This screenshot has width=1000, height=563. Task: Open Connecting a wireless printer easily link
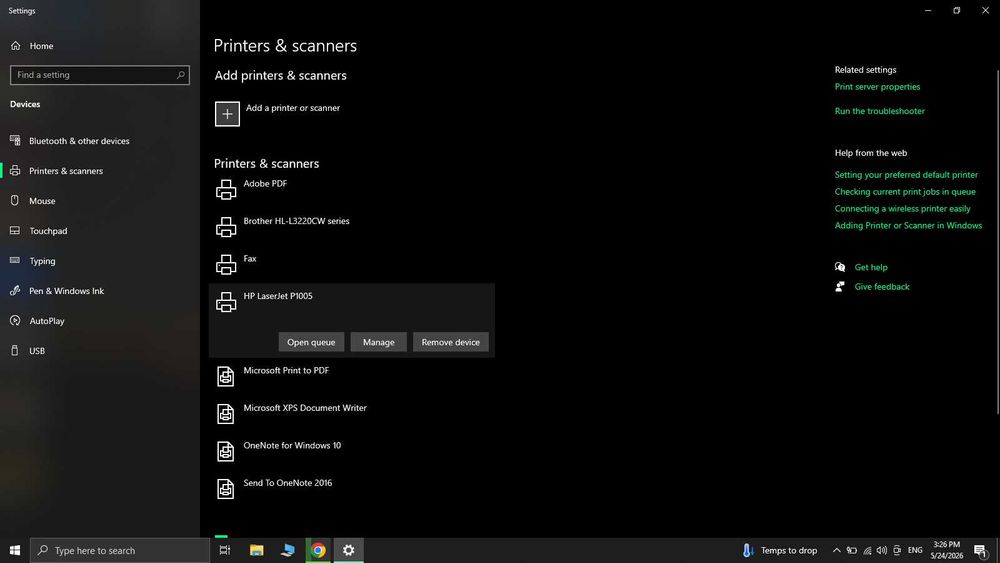(x=902, y=208)
